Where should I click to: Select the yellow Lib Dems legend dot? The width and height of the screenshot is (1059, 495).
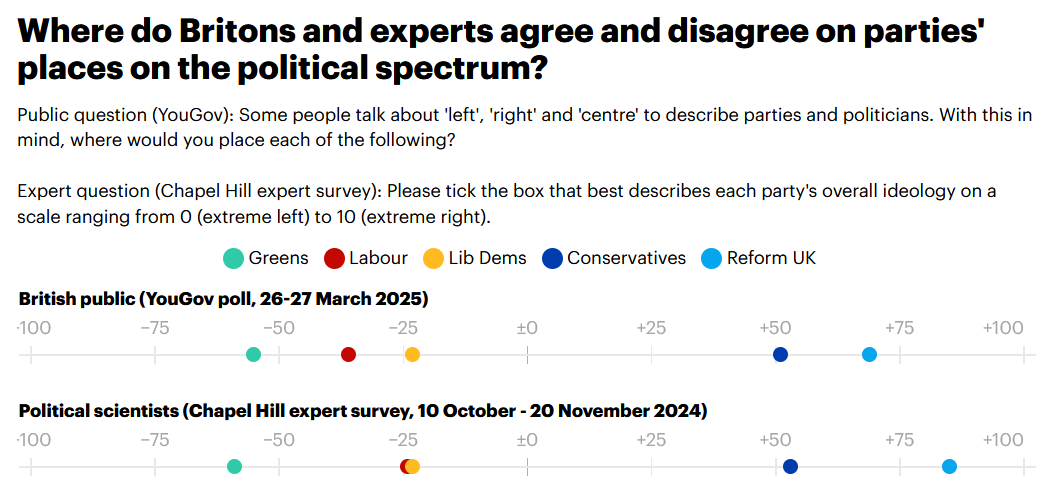(433, 258)
